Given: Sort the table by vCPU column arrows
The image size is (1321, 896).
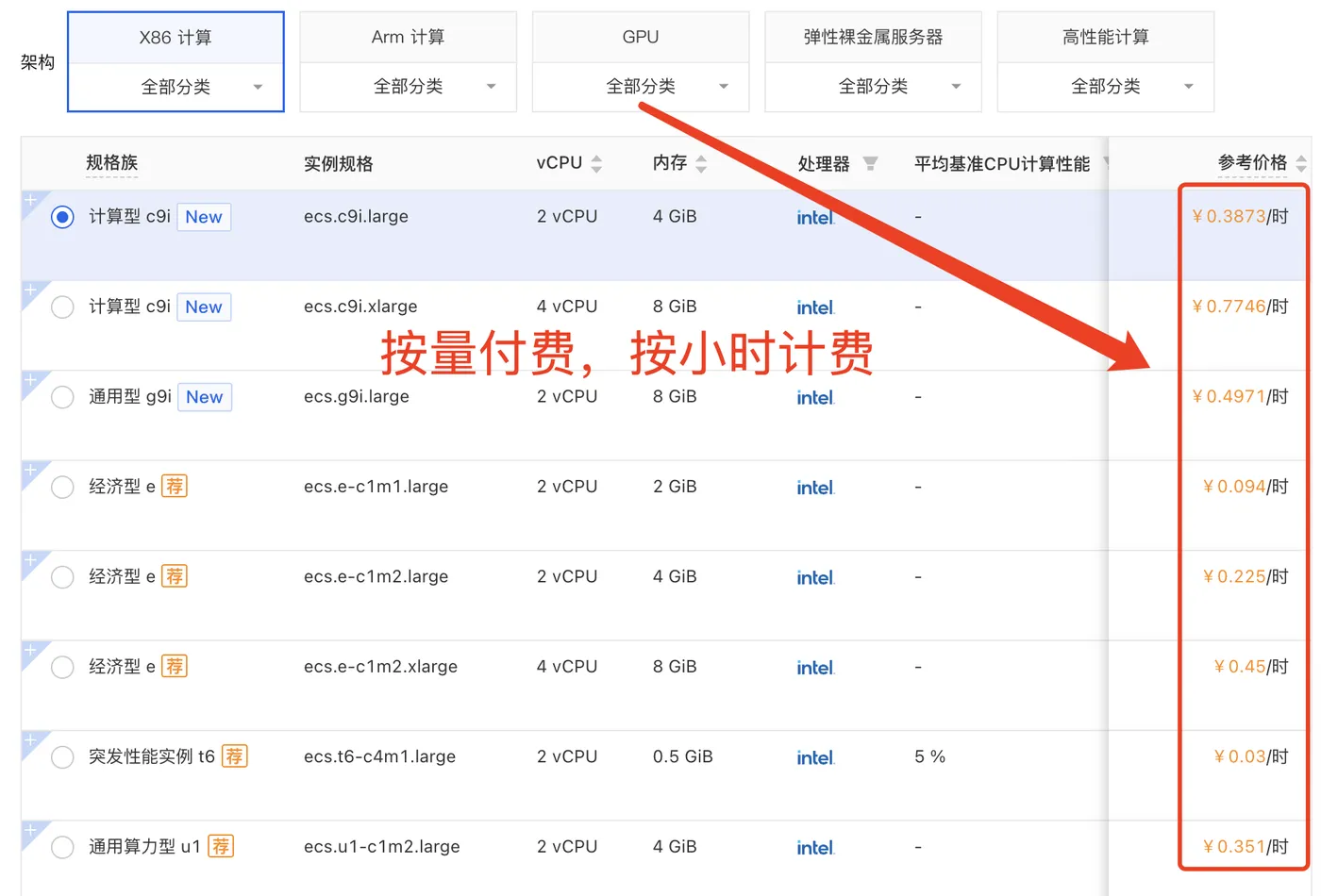Looking at the screenshot, I should coord(596,164).
